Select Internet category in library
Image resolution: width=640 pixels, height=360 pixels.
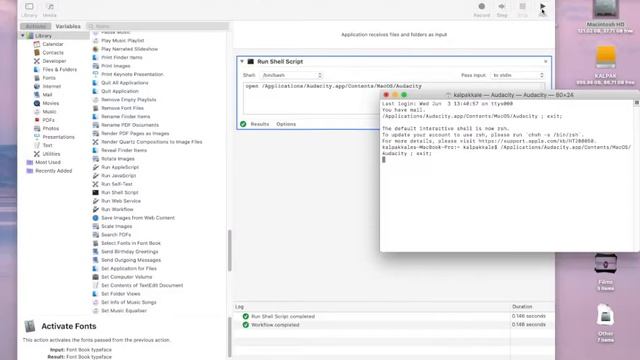pyautogui.click(x=51, y=87)
